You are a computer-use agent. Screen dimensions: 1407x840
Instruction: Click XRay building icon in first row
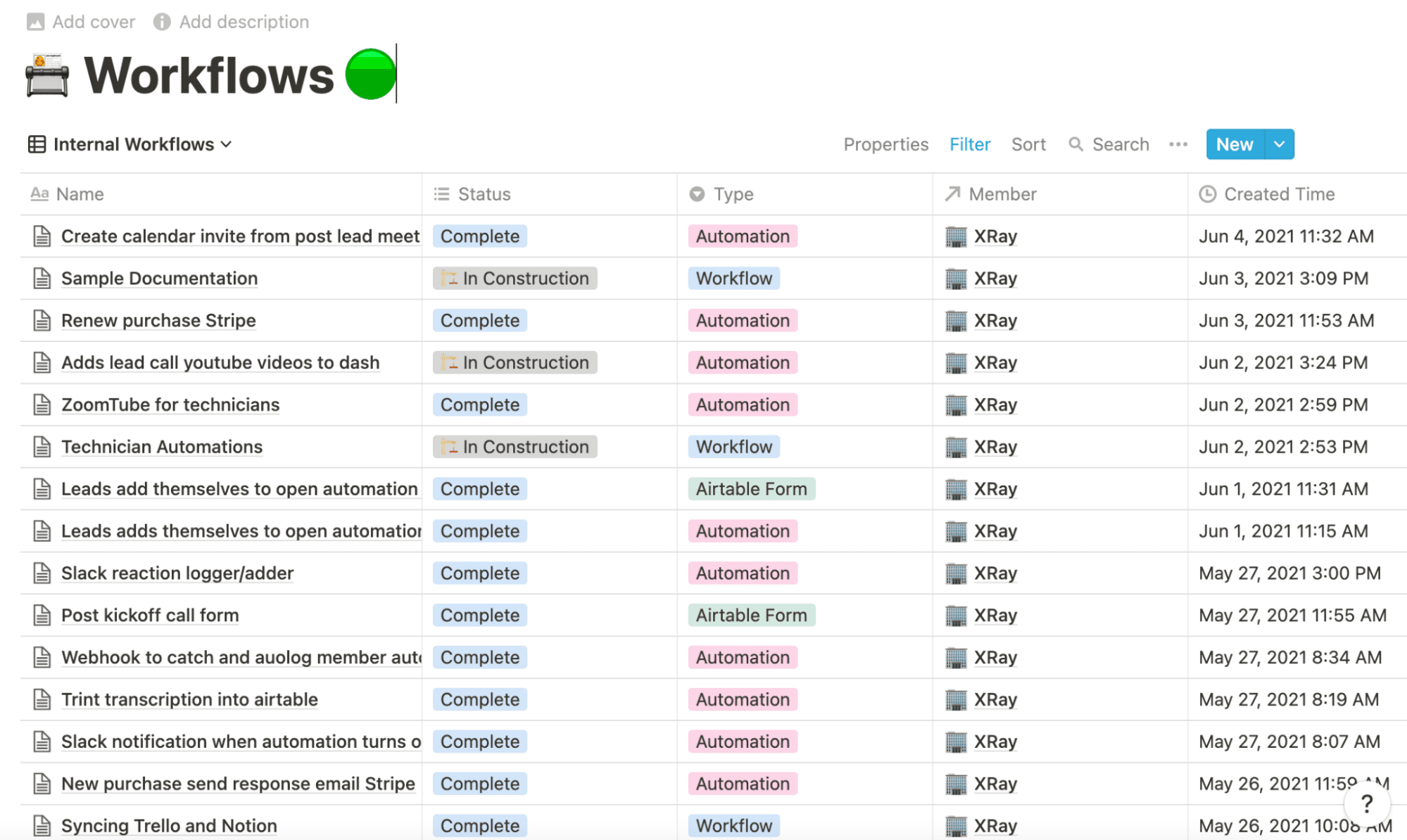click(x=956, y=236)
